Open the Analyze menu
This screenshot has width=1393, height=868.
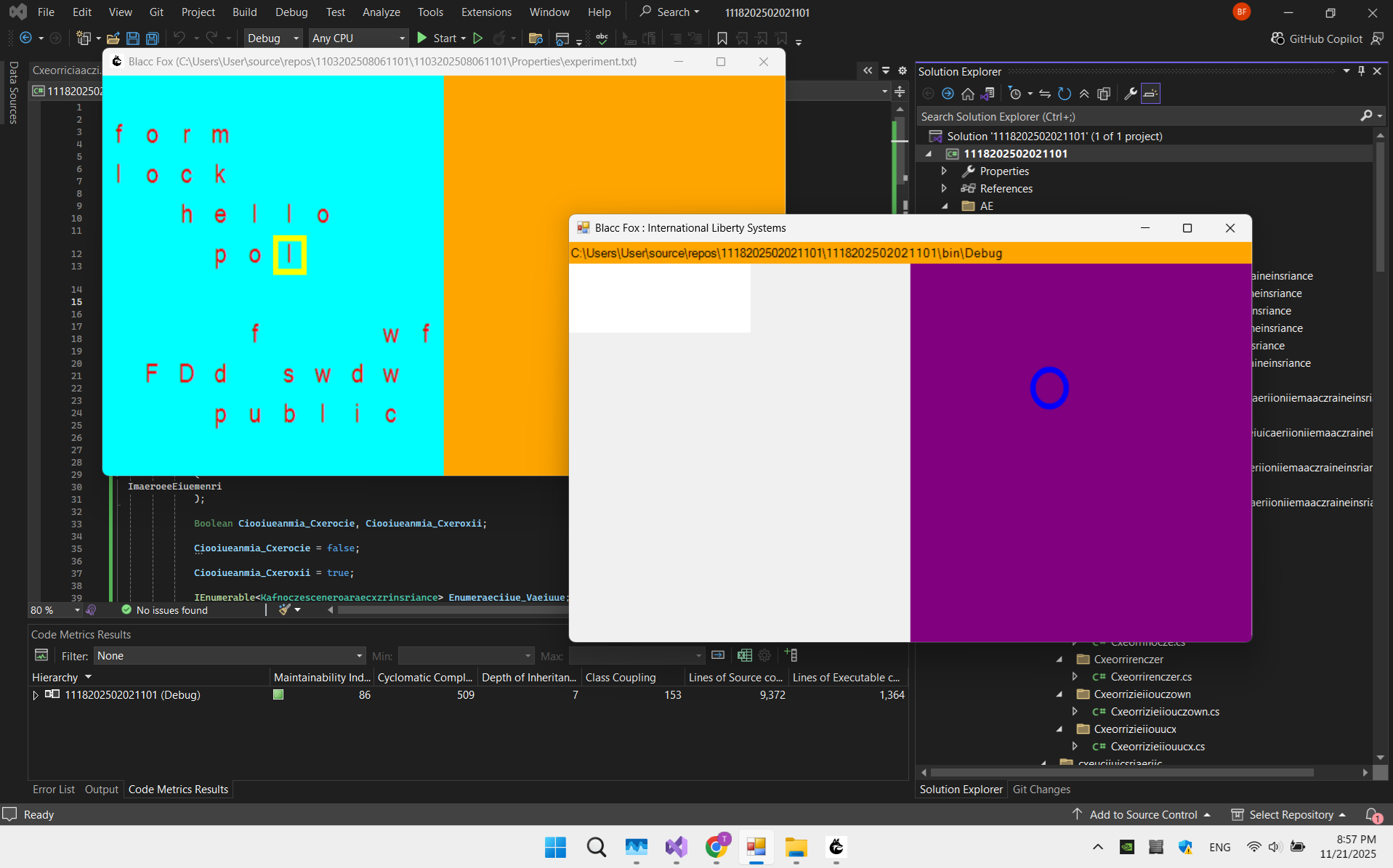(381, 12)
